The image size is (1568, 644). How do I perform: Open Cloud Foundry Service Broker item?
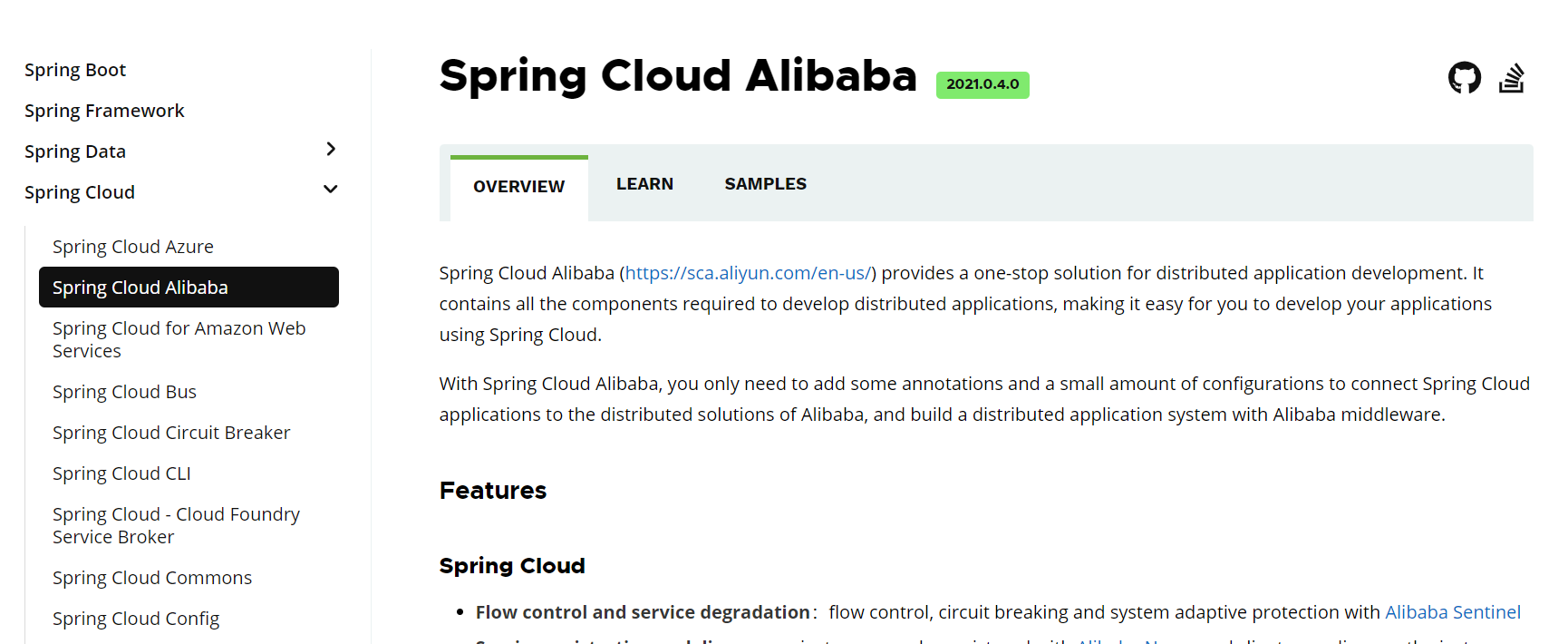176,525
